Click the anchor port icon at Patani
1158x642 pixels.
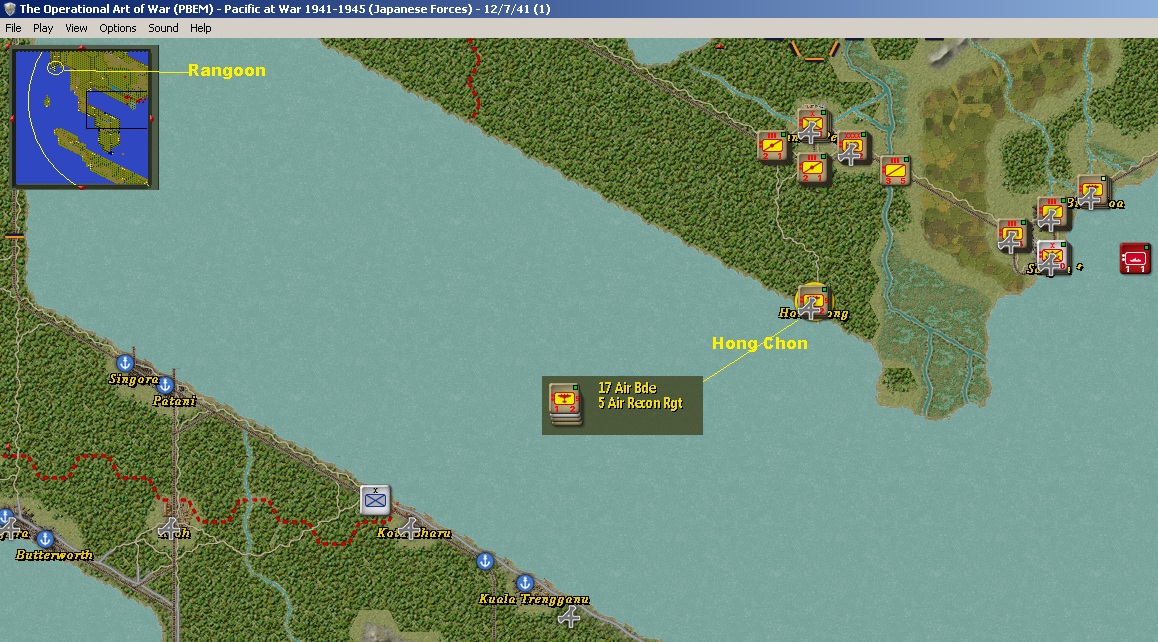165,385
